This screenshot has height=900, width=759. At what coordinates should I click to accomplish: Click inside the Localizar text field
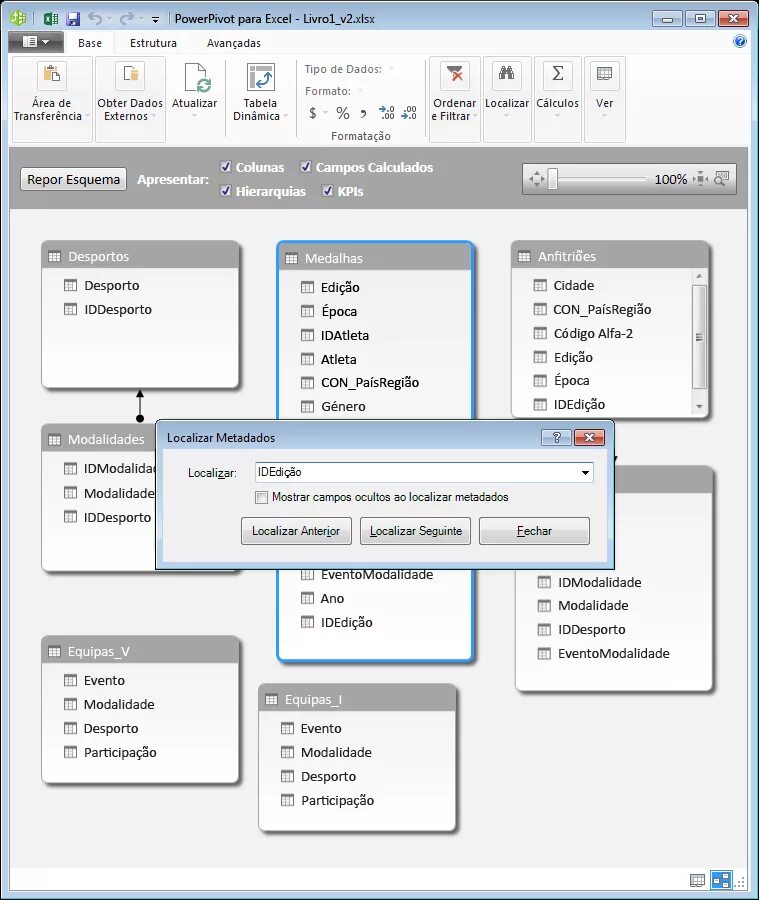pos(417,472)
